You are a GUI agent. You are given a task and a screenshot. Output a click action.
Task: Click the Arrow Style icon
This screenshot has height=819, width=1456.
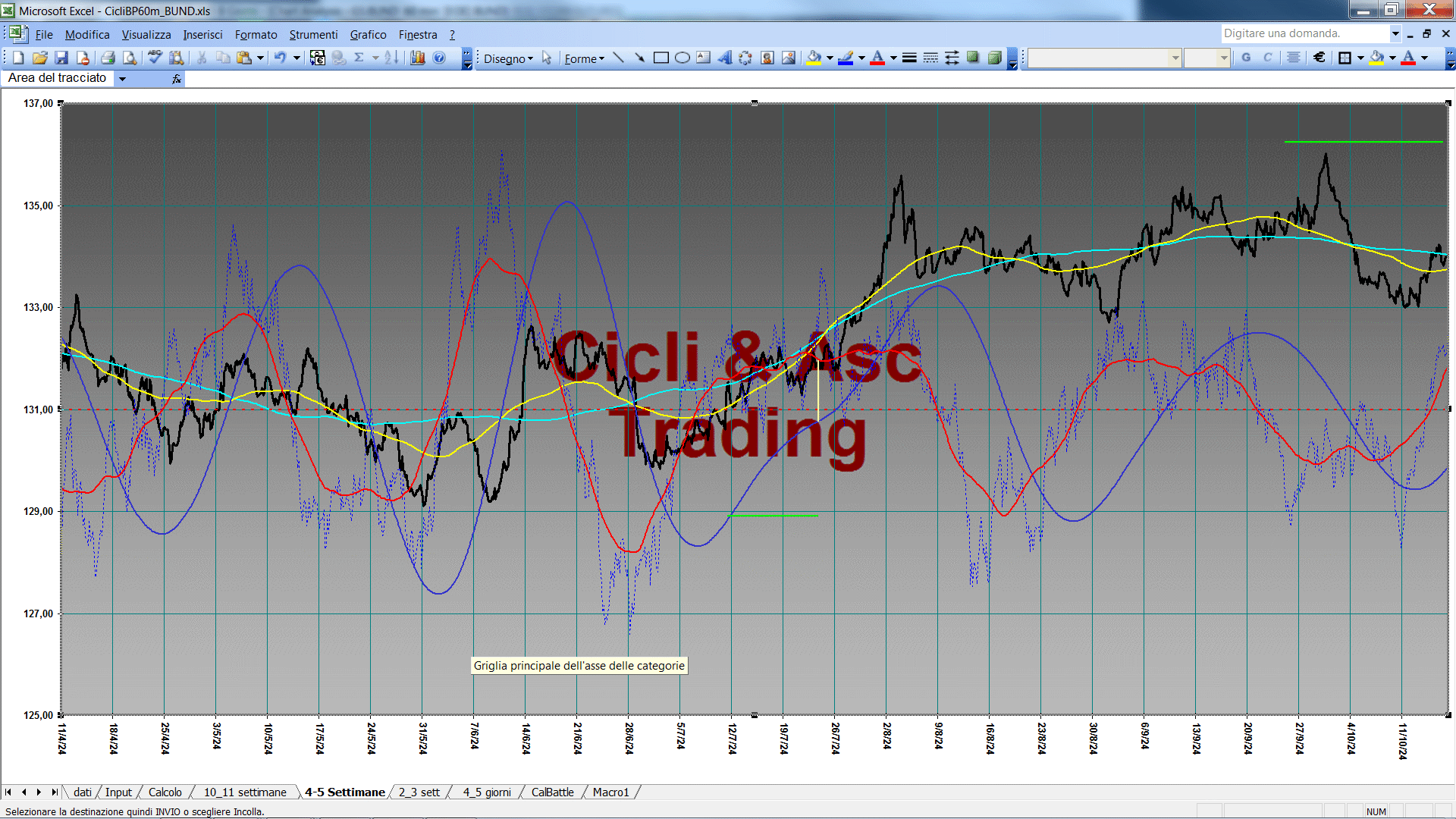point(952,58)
